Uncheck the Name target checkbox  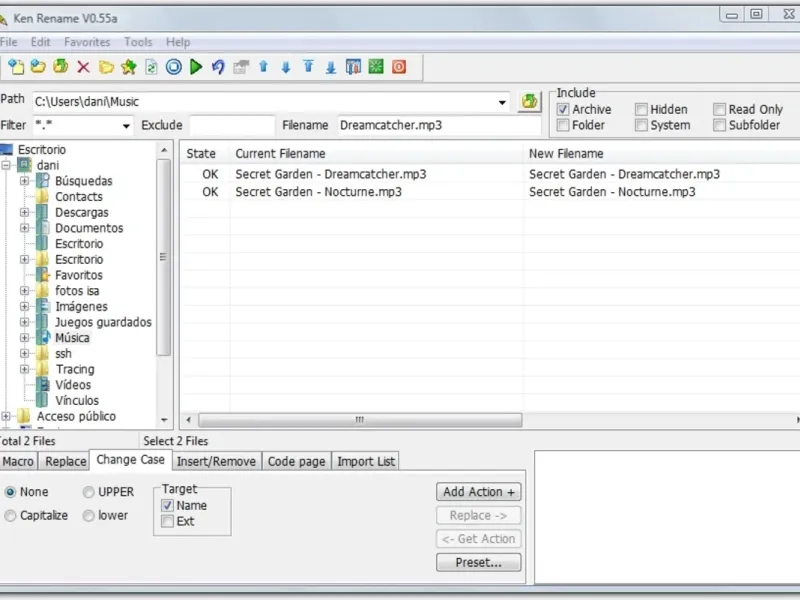pos(167,506)
